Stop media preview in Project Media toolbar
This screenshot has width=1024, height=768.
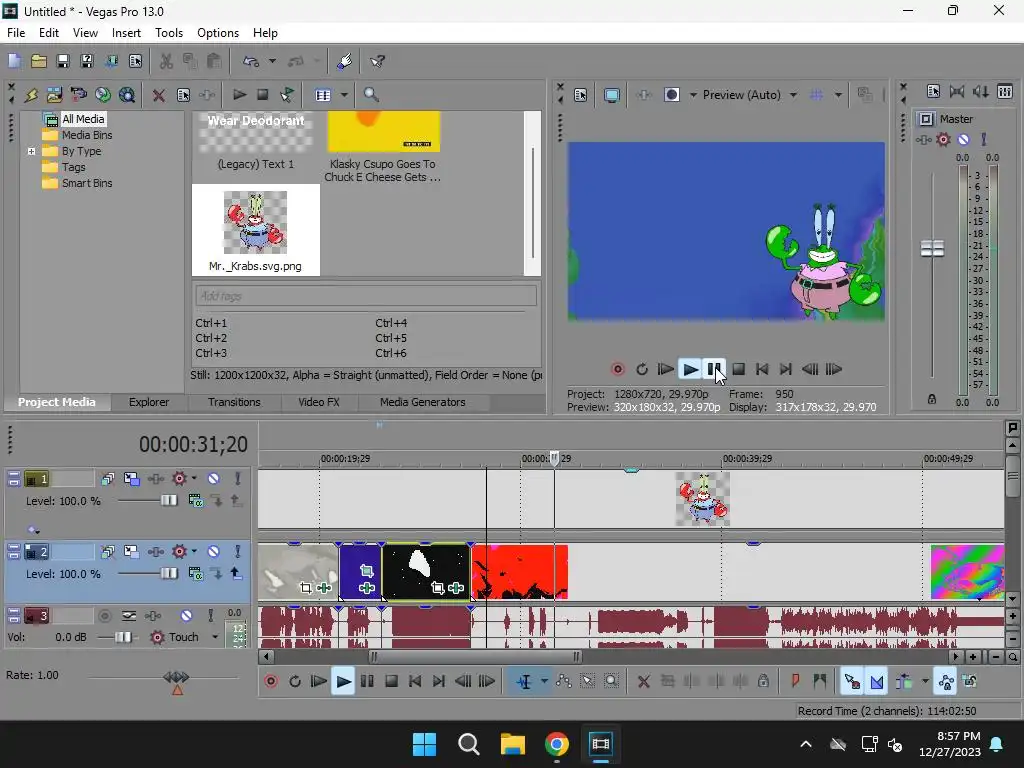[263, 95]
